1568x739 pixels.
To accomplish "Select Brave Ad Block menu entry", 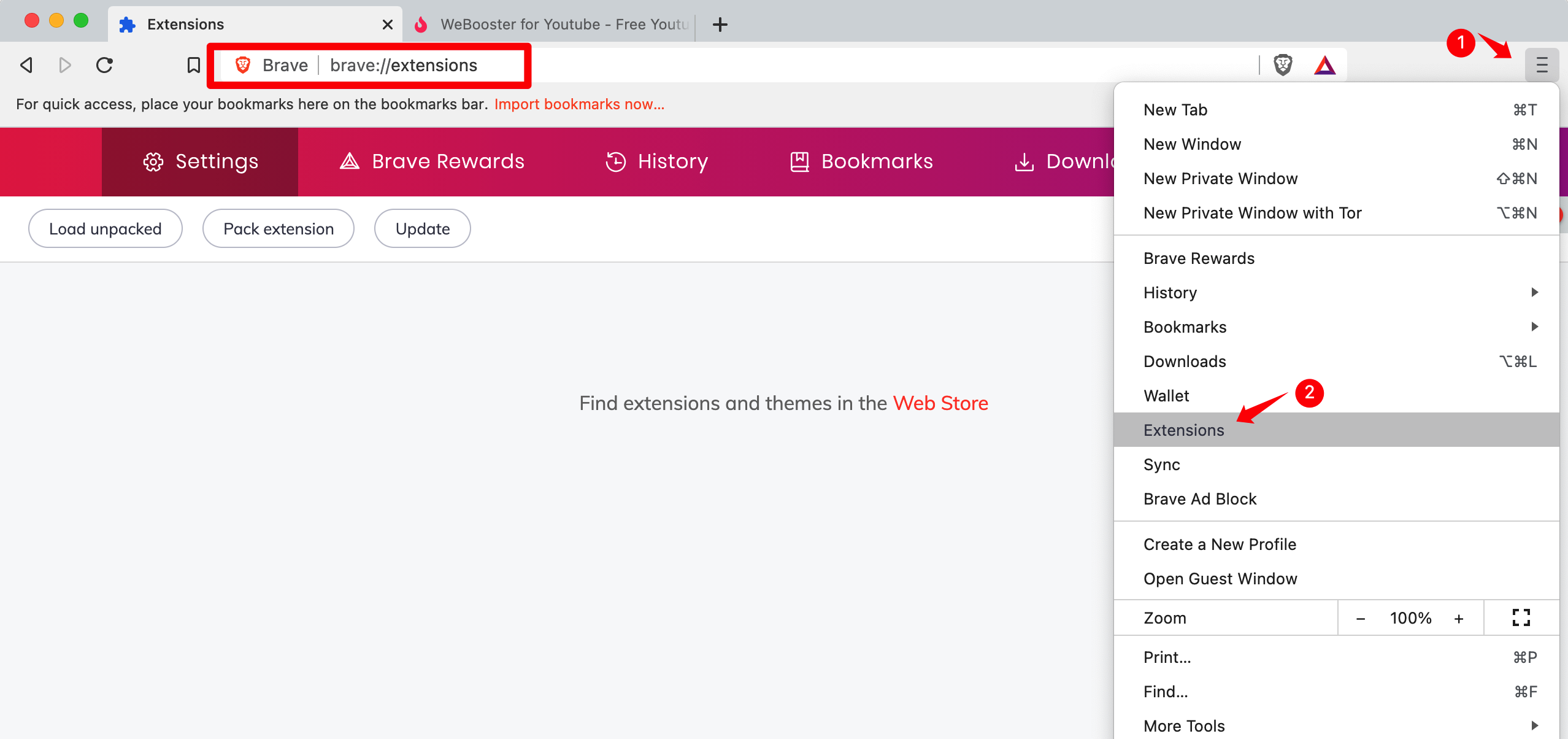I will coord(1336,499).
